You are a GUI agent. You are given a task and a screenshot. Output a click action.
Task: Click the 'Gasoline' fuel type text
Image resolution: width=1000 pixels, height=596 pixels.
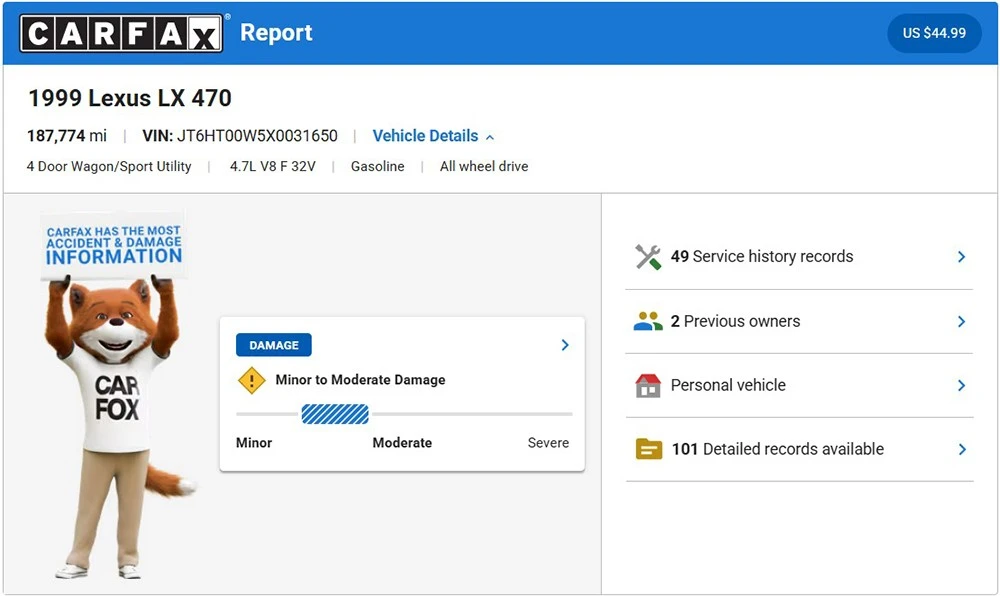point(378,166)
